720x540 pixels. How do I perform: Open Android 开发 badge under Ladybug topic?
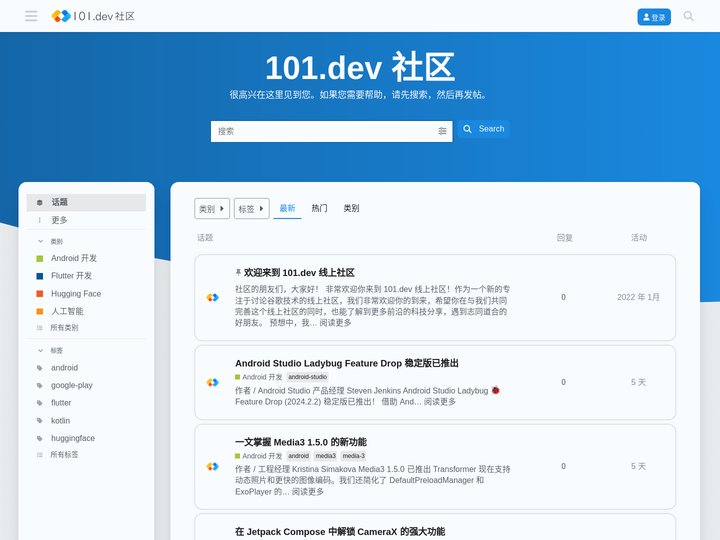pos(259,377)
